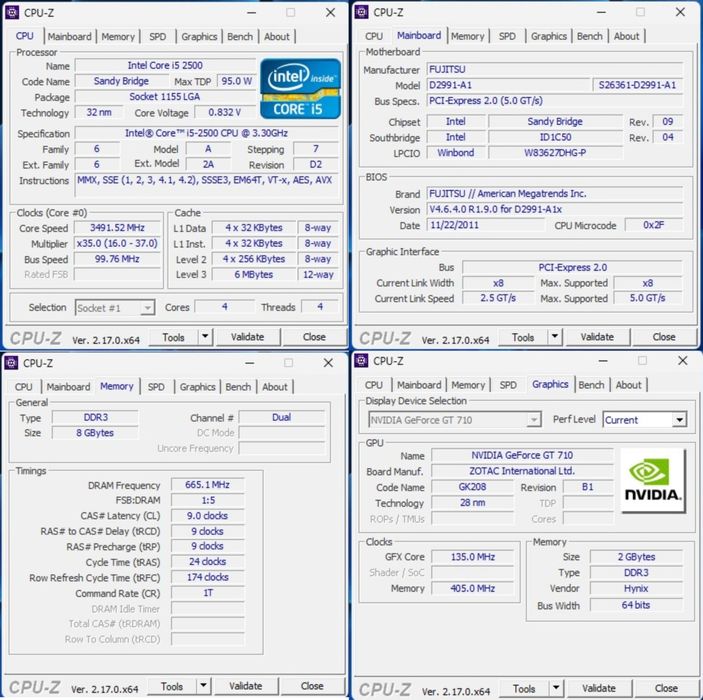The height and width of the screenshot is (700, 703).
Task: Click the Tools button in the Mainboard window
Action: coord(523,337)
